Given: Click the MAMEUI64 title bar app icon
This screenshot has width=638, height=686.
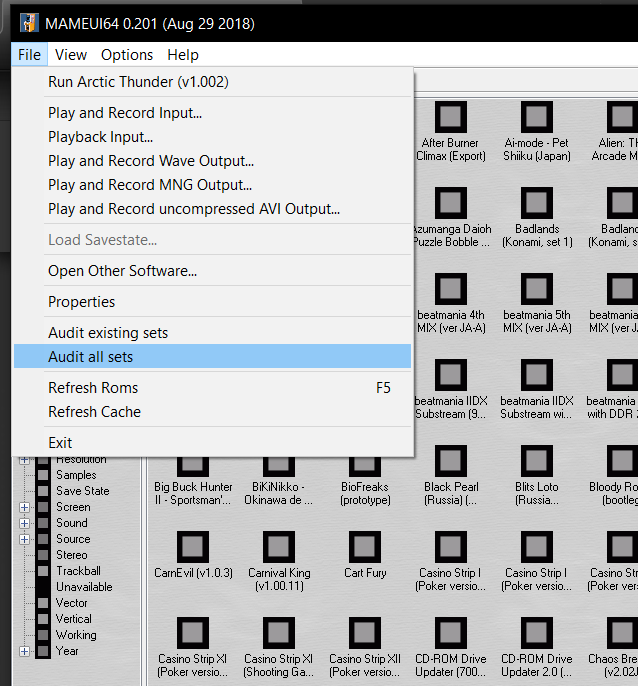Looking at the screenshot, I should point(29,23).
